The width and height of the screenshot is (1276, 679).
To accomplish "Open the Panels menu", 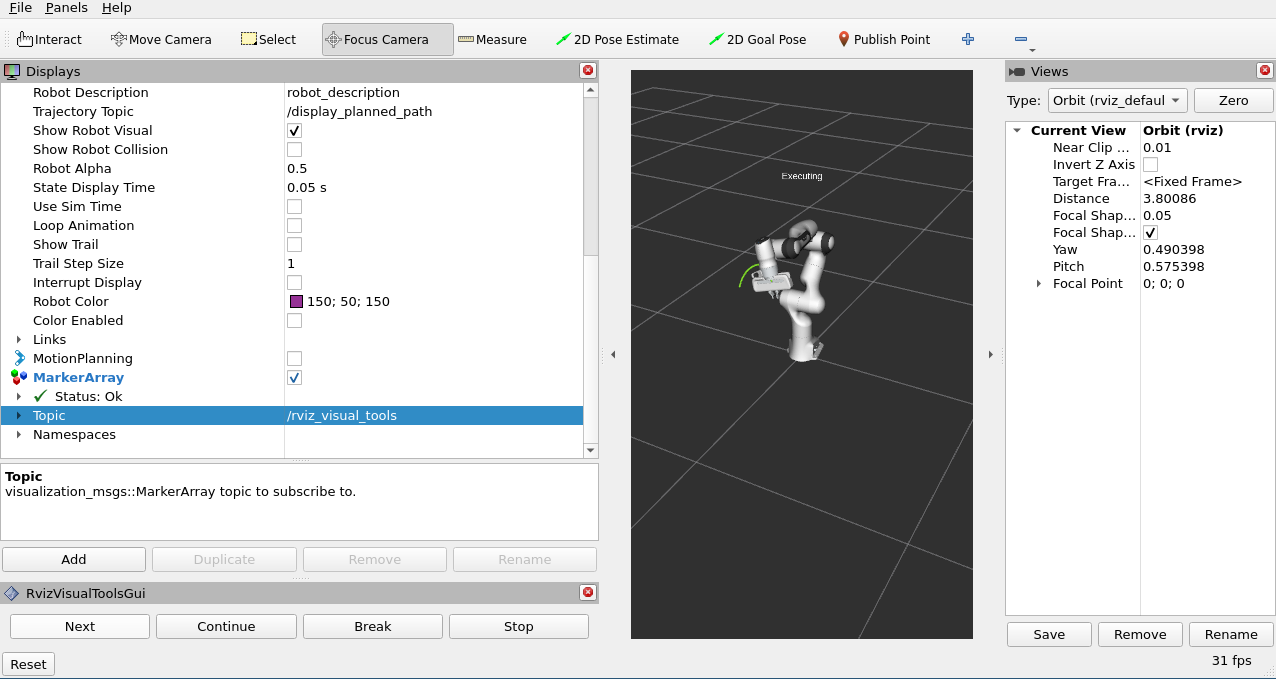I will click(66, 8).
